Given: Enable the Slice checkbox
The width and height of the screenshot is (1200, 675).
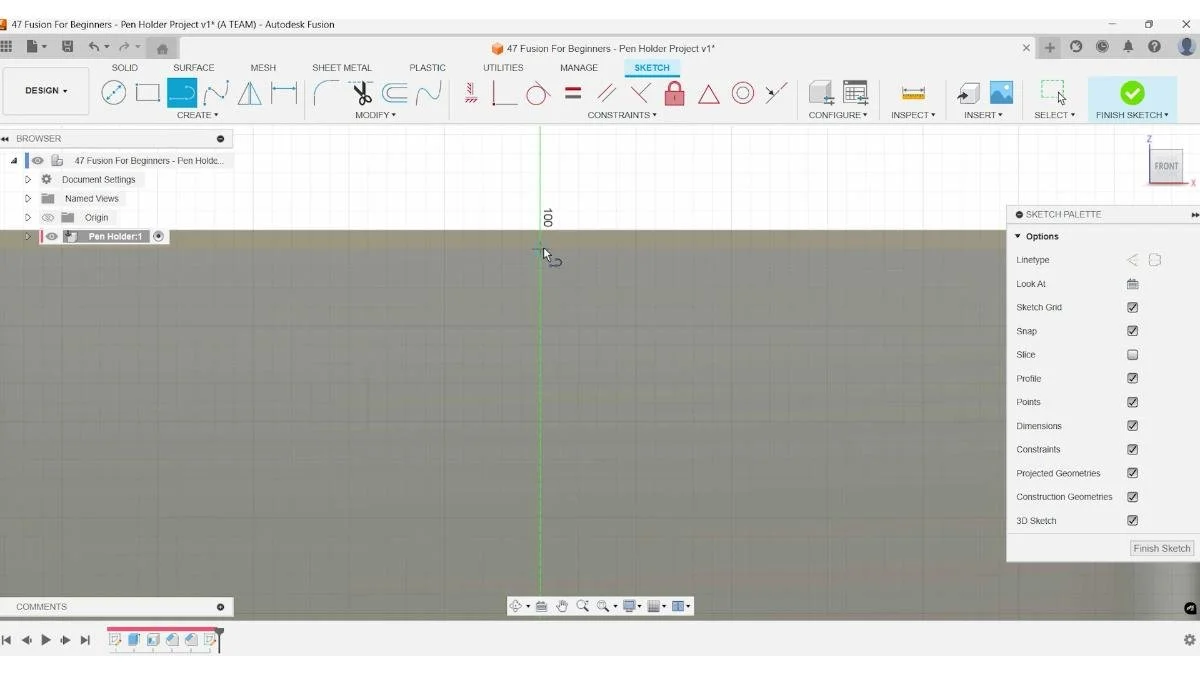Looking at the screenshot, I should (1133, 355).
